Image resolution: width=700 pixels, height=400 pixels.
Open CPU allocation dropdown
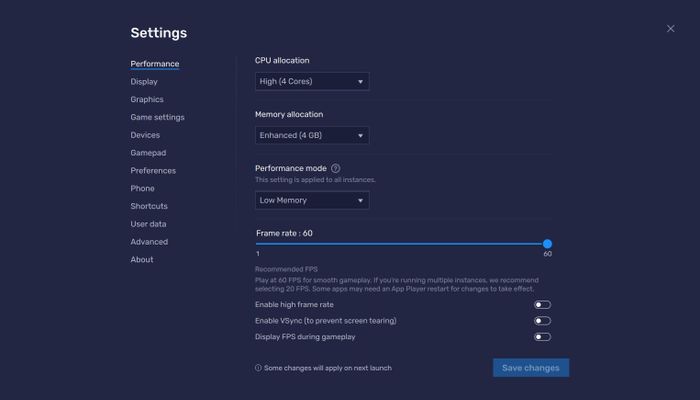coord(312,81)
